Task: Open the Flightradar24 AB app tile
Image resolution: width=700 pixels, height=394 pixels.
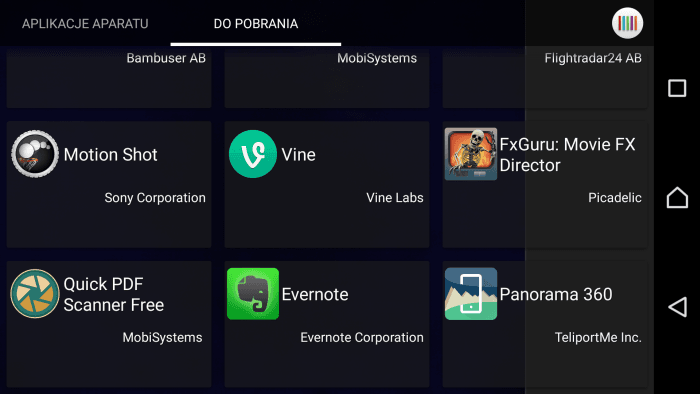Action: pyautogui.click(x=545, y=77)
